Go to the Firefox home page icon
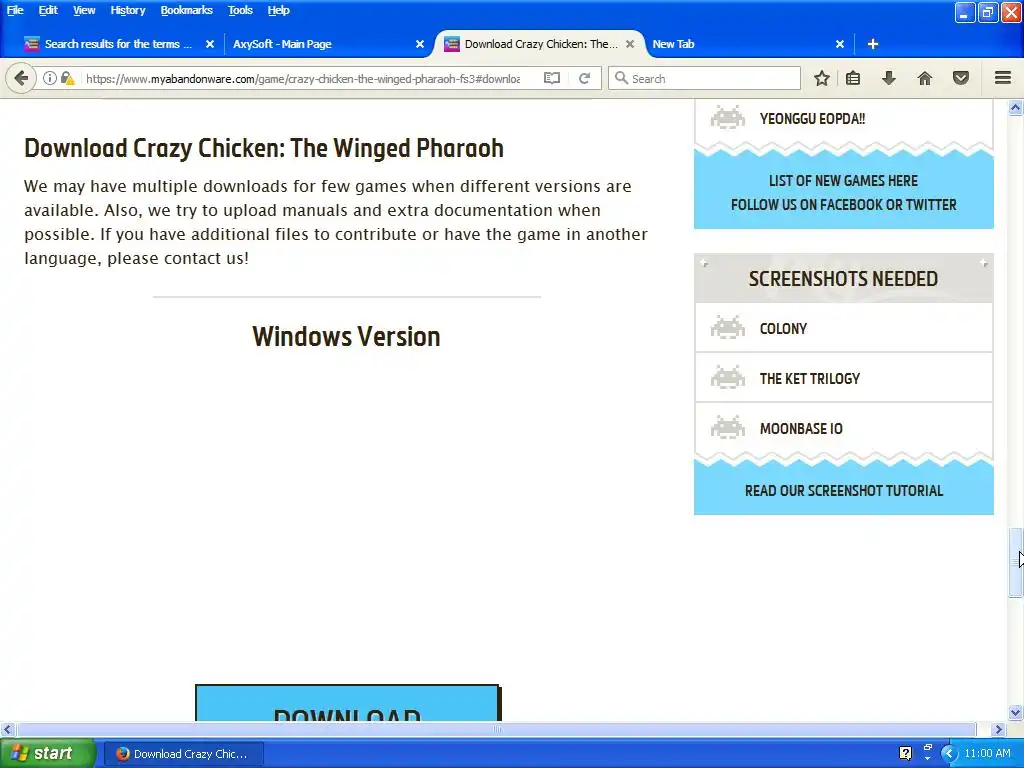Screen dimensions: 1024x768 (x=925, y=78)
